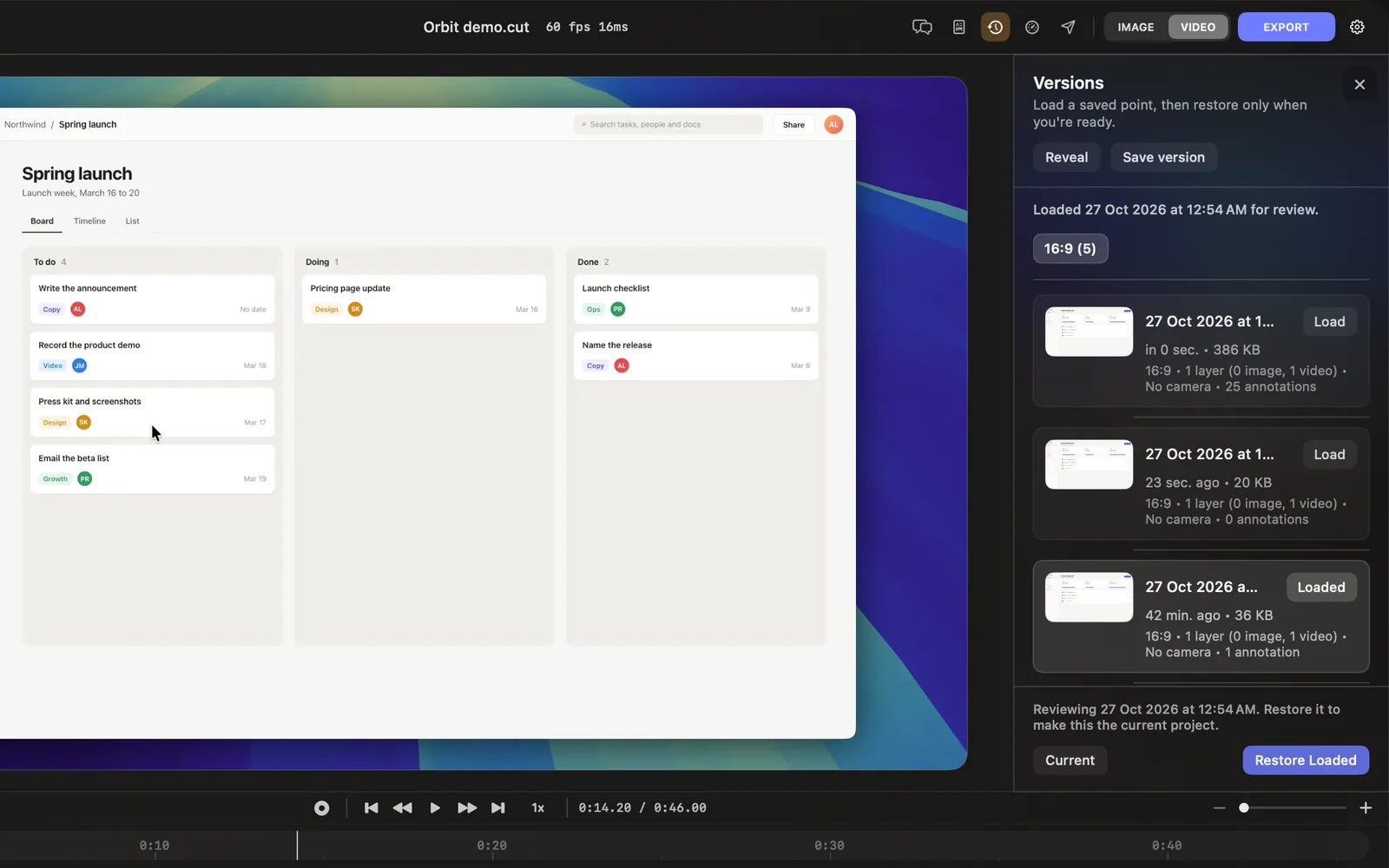Screen dimensions: 1389x868
Task: Toggle the version history clock icon
Action: point(995,27)
